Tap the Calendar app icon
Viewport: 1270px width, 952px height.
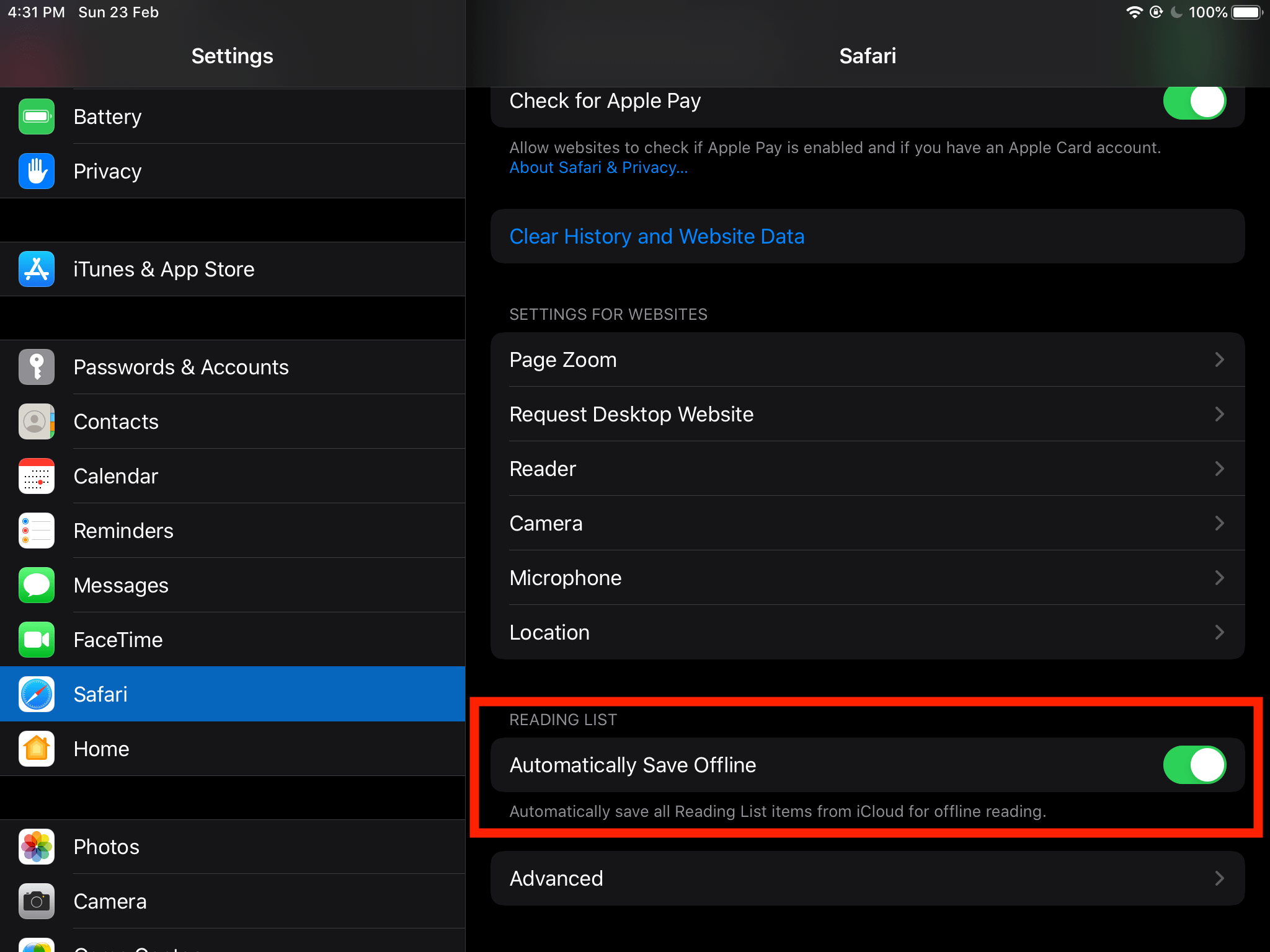[x=37, y=476]
